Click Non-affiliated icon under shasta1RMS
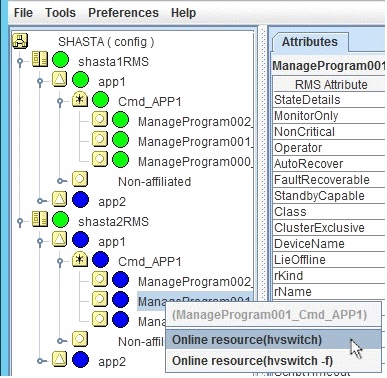 coord(80,180)
